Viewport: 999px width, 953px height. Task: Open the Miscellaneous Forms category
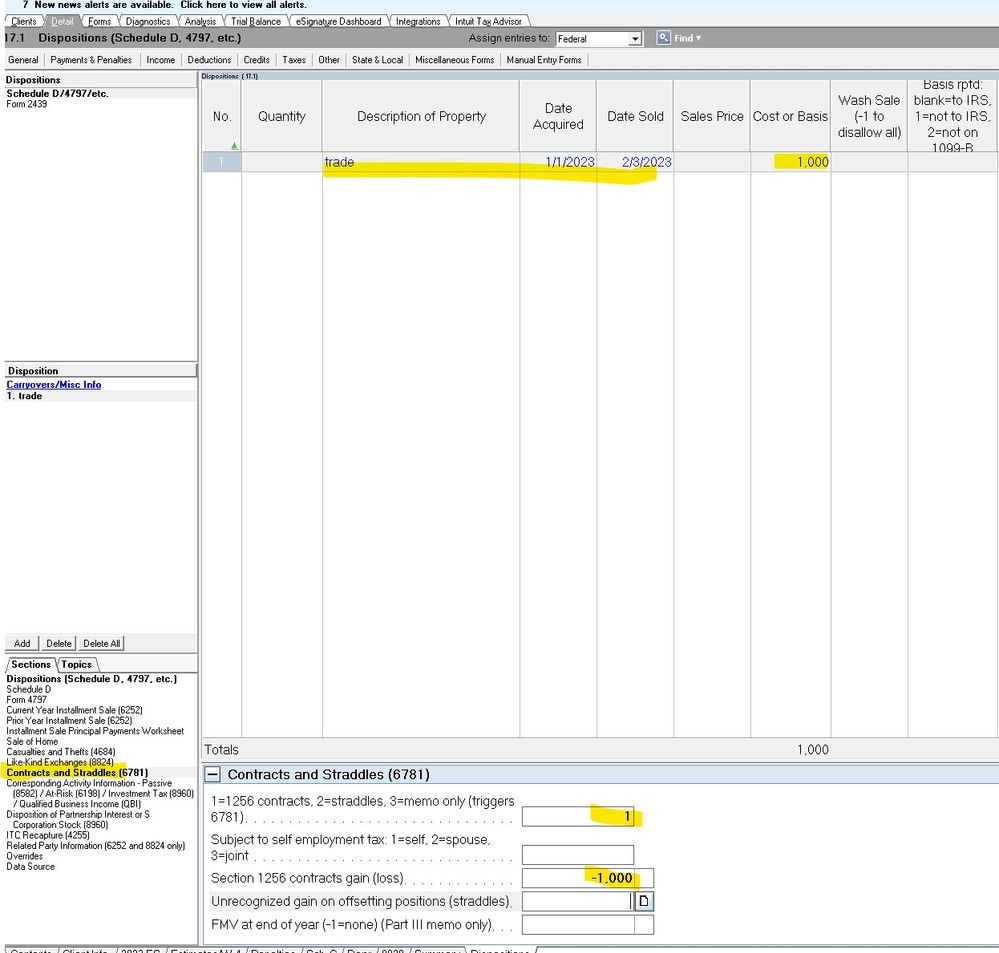(454, 59)
